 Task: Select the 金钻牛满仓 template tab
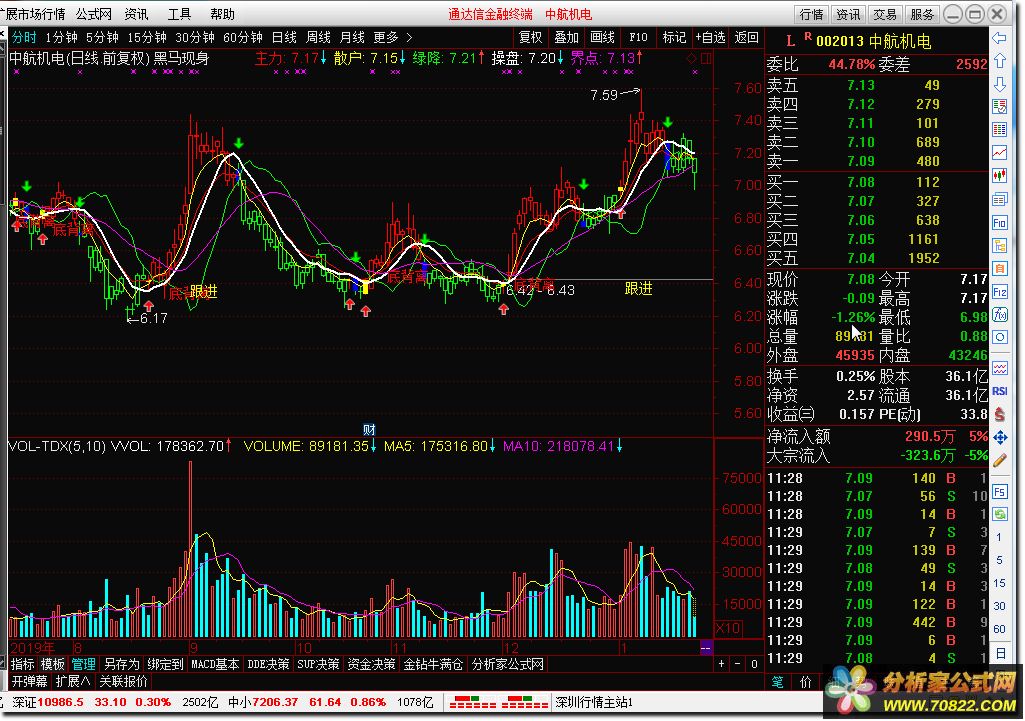[x=433, y=664]
